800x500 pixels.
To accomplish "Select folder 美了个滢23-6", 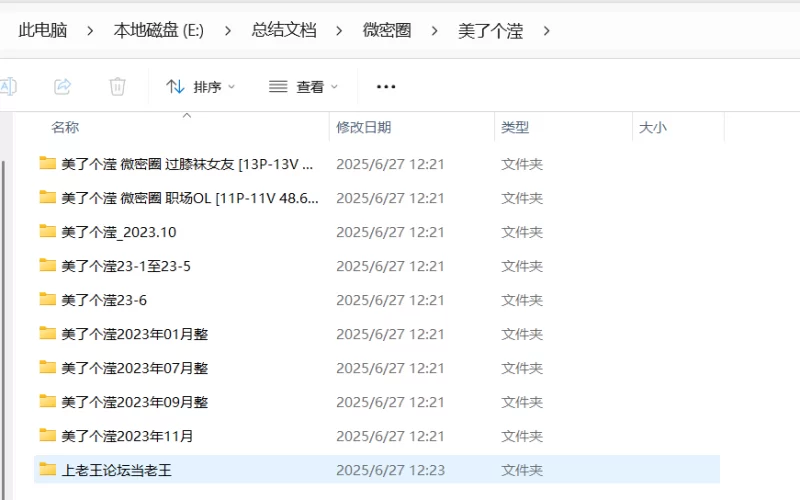I will click(x=377, y=300).
